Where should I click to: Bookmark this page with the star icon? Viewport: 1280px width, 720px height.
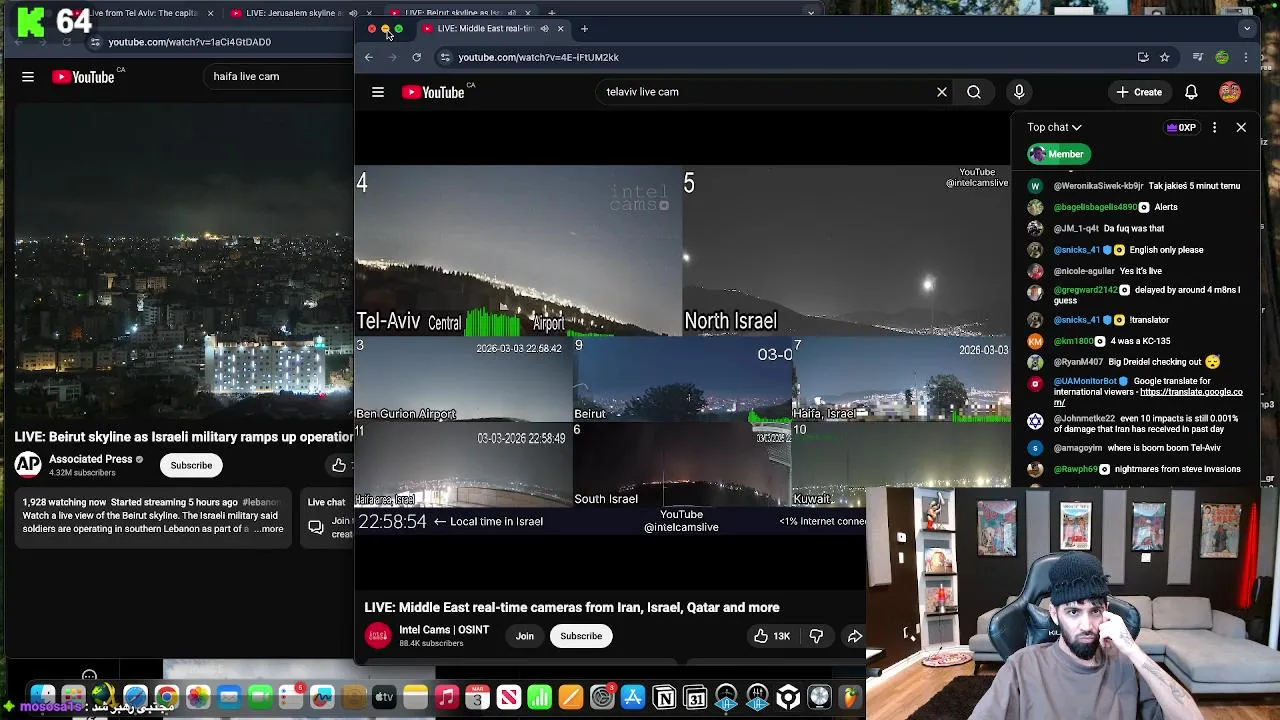click(1164, 57)
